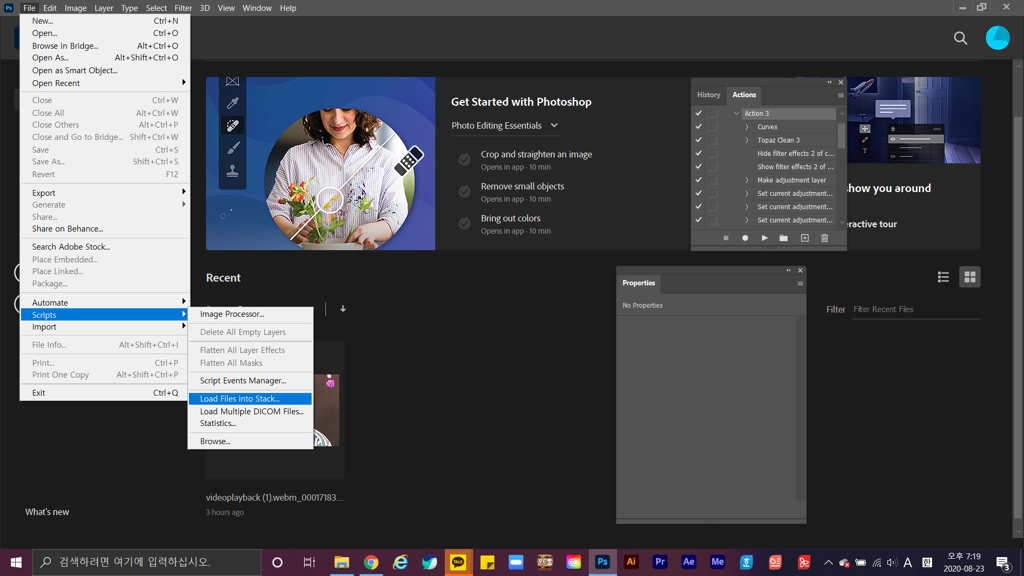Image resolution: width=1024 pixels, height=576 pixels.
Task: Open the Filter menu in menu bar
Action: coord(183,8)
